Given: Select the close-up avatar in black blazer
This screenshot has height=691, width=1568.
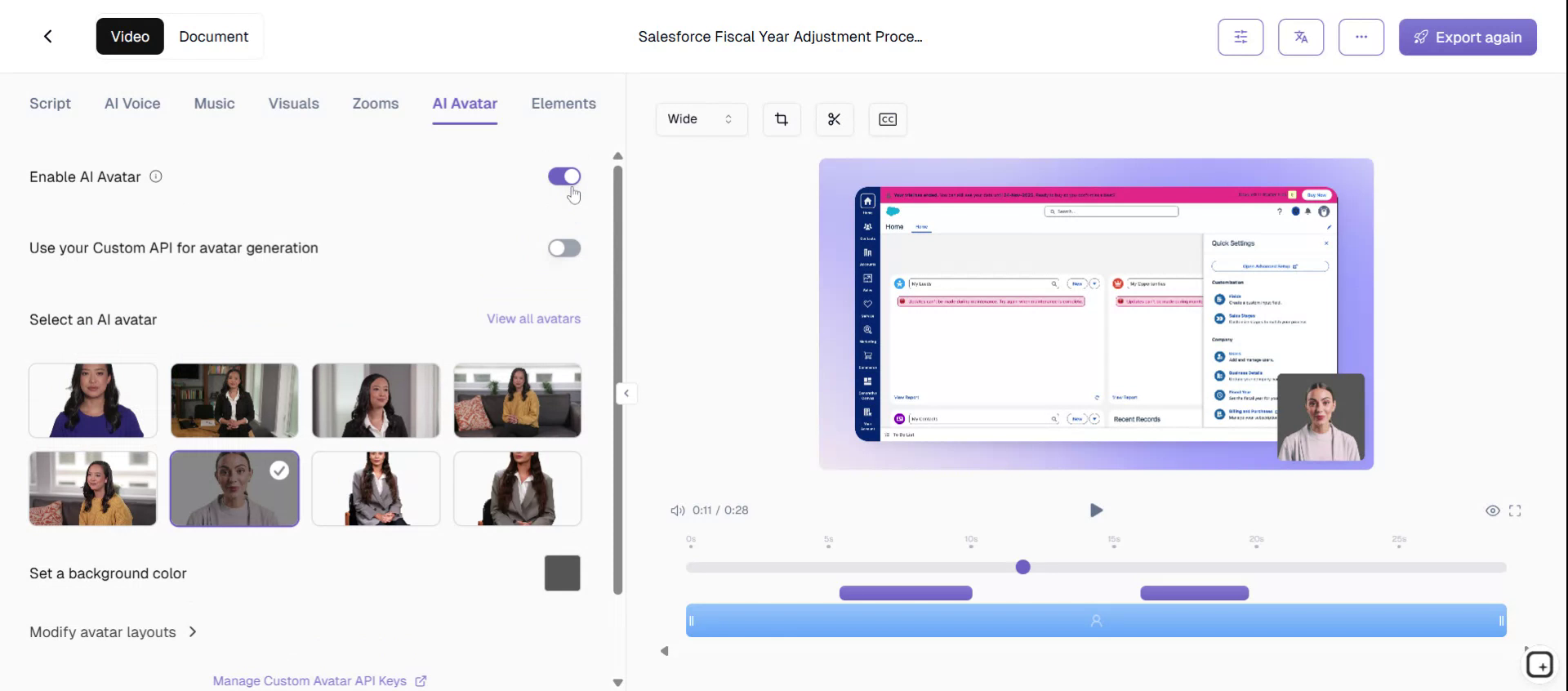Looking at the screenshot, I should pyautogui.click(x=376, y=400).
